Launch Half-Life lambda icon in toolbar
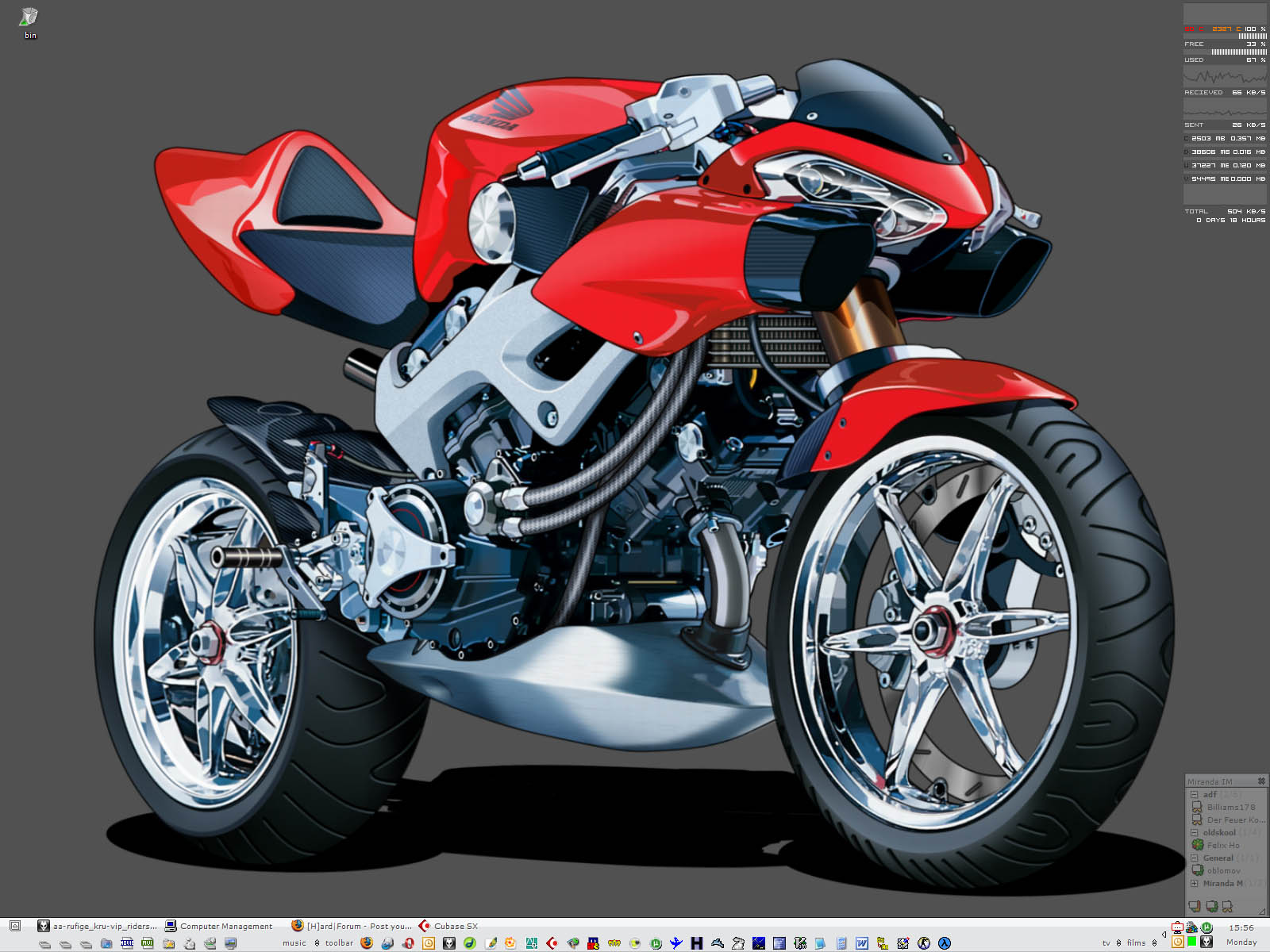1270x952 pixels. click(x=945, y=943)
